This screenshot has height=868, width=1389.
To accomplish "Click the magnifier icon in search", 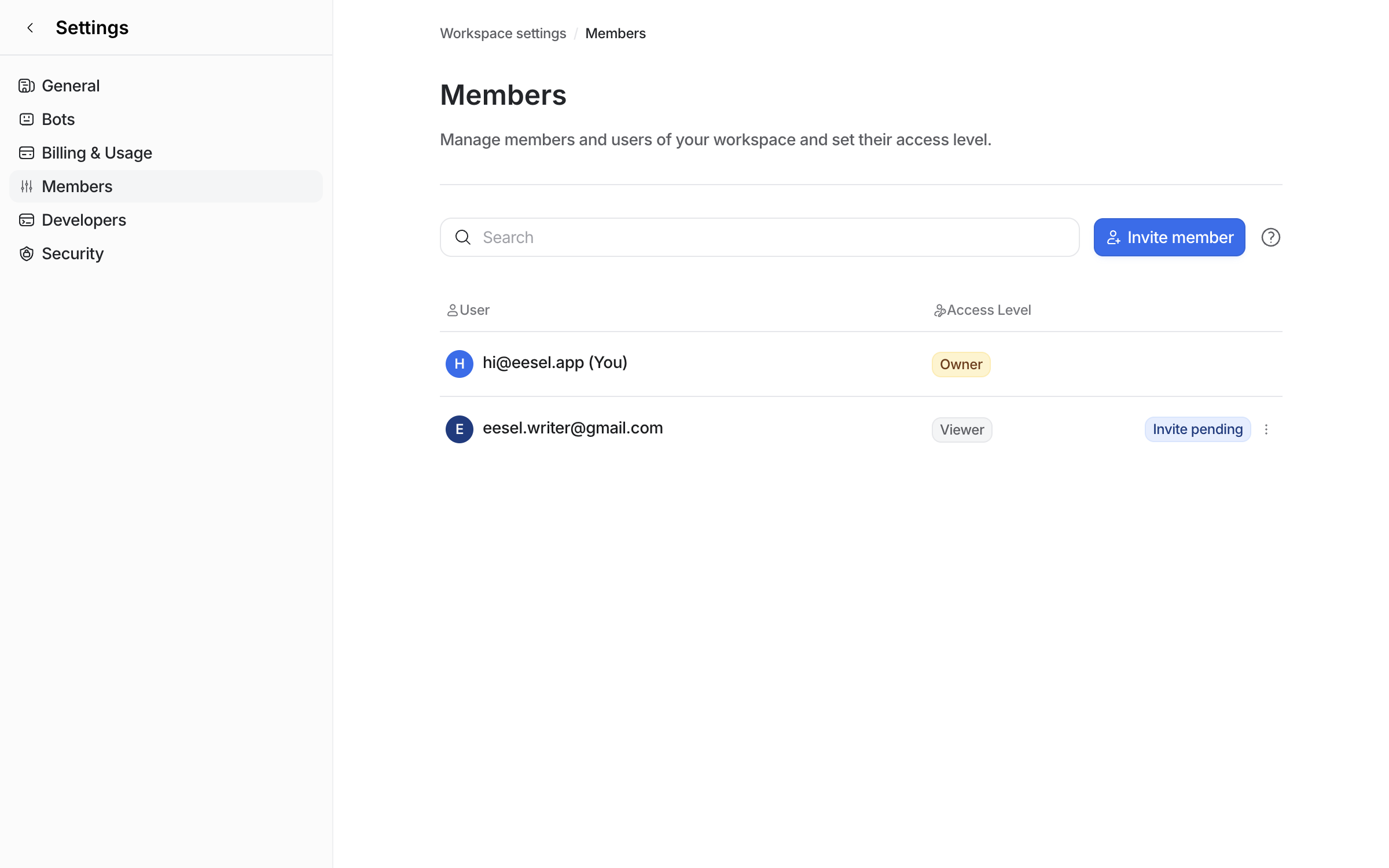I will tap(462, 237).
